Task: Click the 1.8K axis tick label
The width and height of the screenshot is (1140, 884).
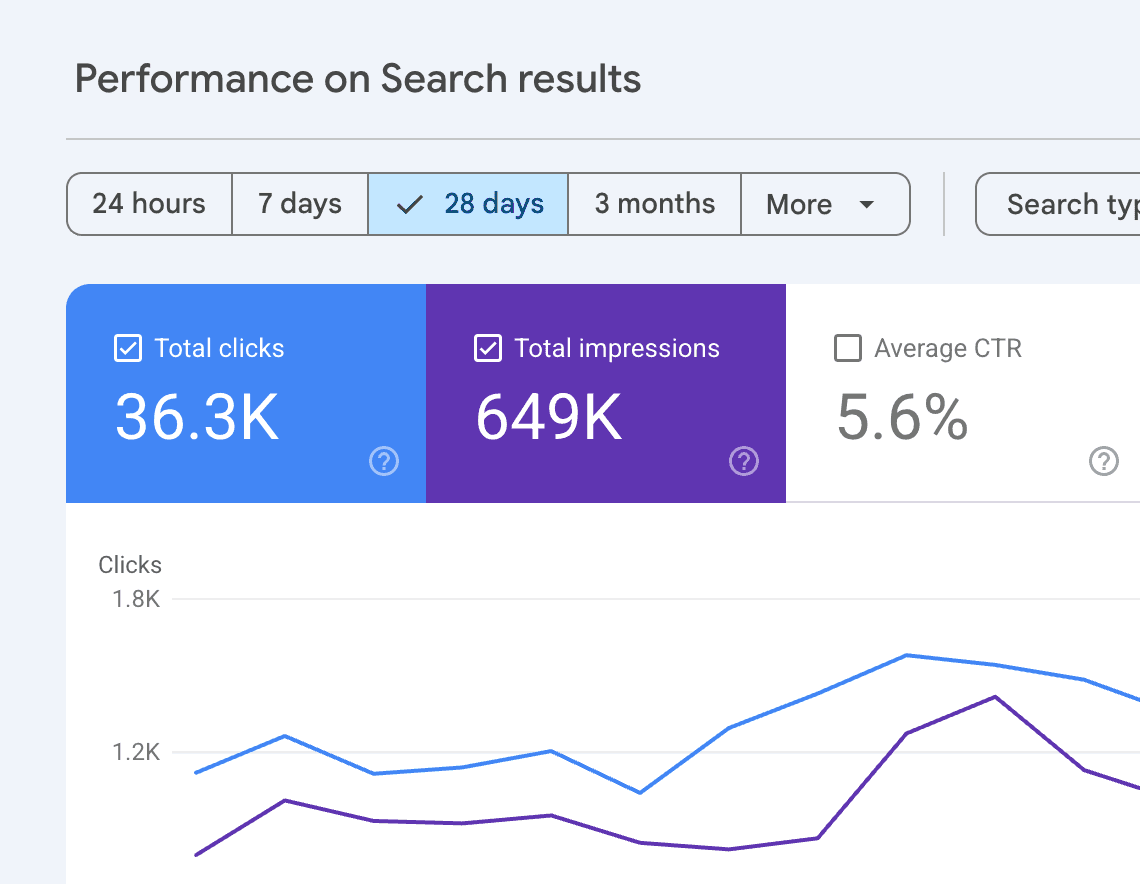Action: click(136, 599)
